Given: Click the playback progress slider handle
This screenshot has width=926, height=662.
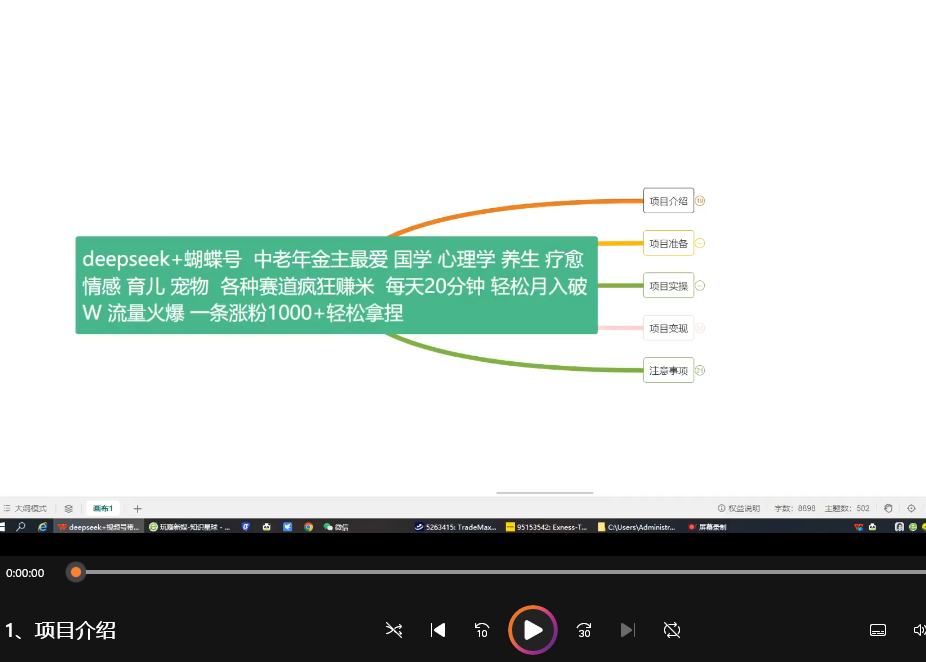Looking at the screenshot, I should point(76,572).
